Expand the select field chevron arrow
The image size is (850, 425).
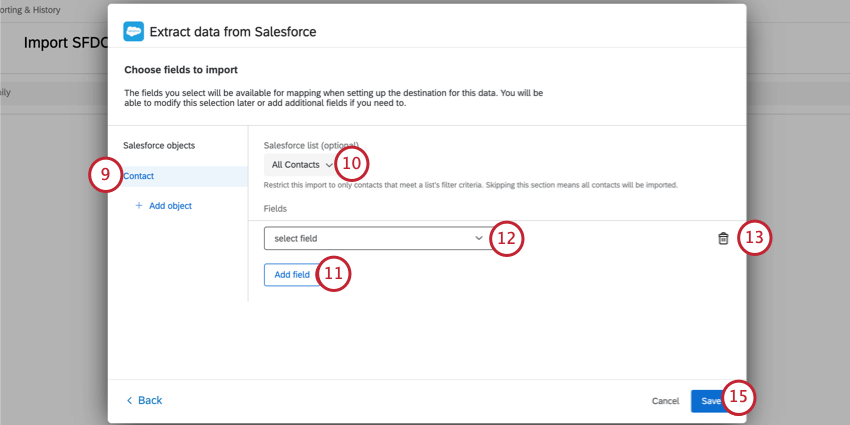[479, 238]
